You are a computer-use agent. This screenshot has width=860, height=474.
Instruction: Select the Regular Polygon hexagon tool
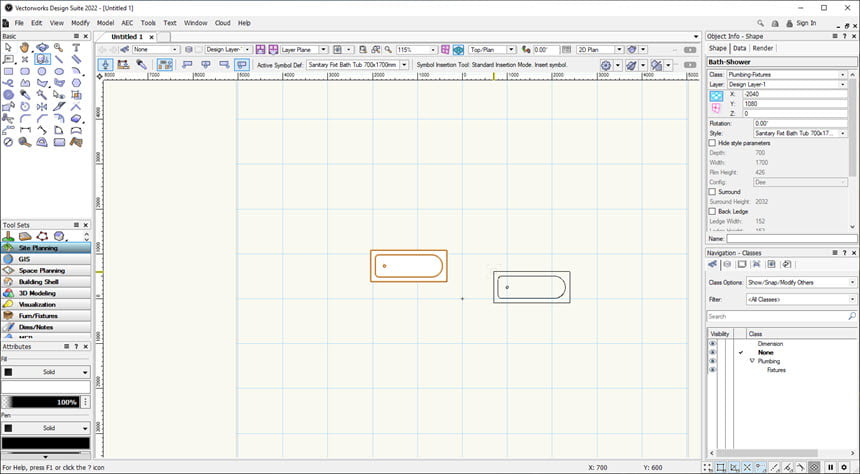(76, 83)
